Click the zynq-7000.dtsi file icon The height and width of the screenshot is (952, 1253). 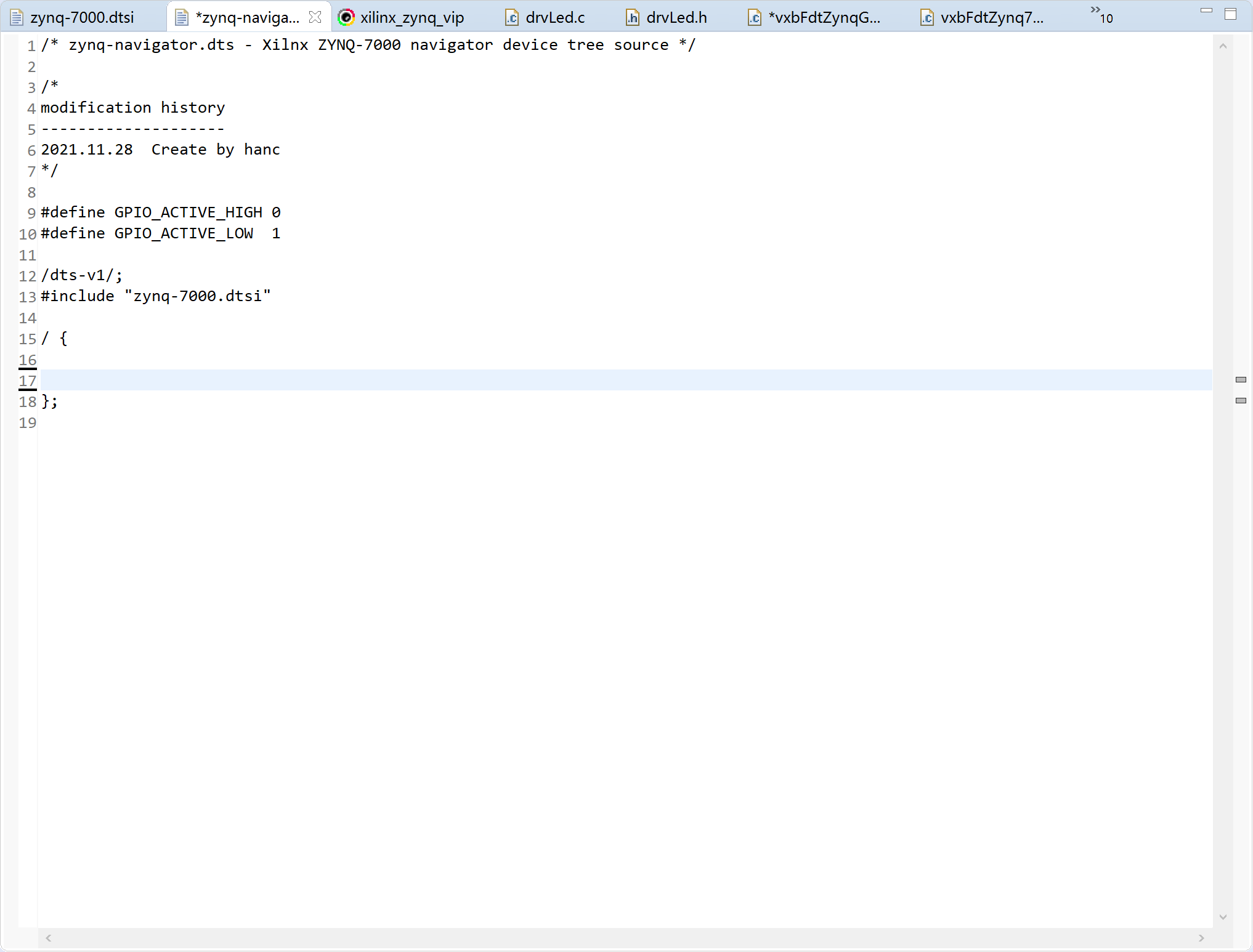(17, 18)
